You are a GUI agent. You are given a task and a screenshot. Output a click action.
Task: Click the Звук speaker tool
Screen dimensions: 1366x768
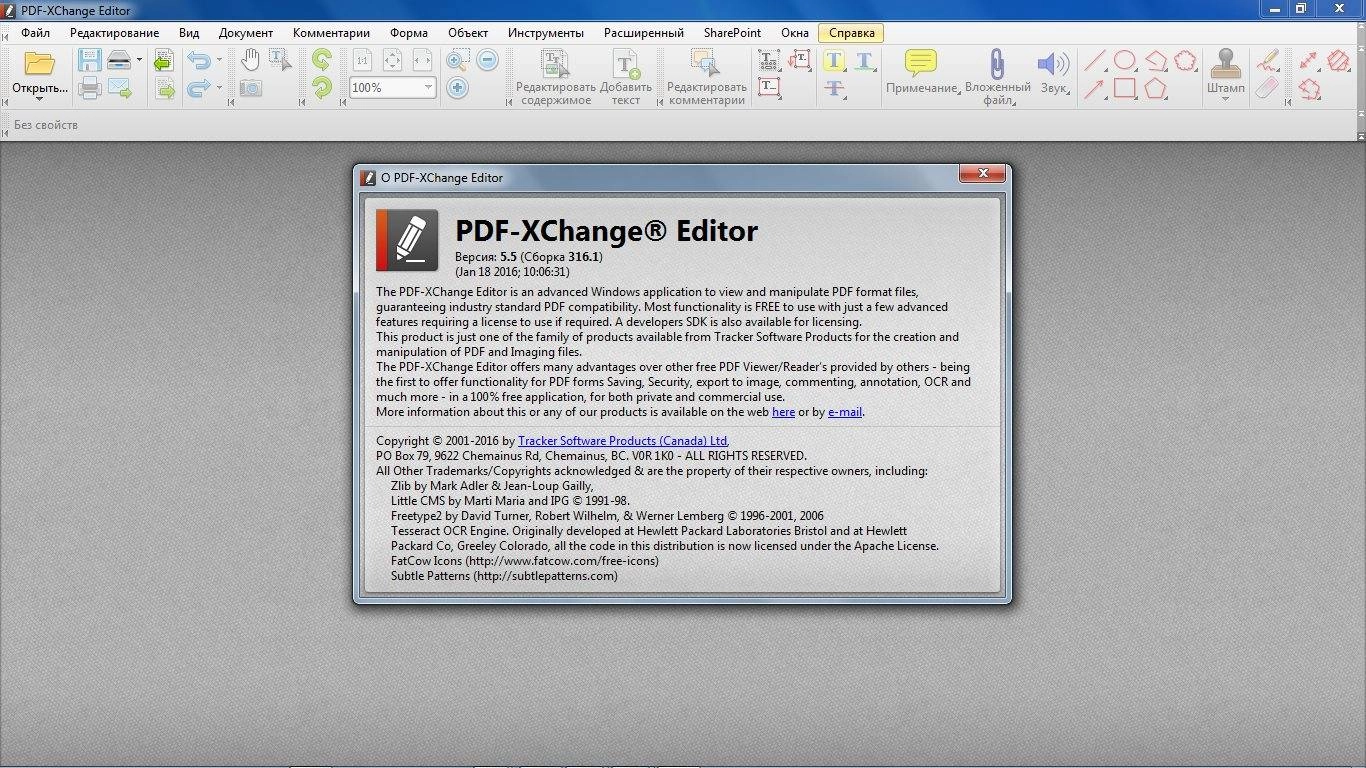1053,72
